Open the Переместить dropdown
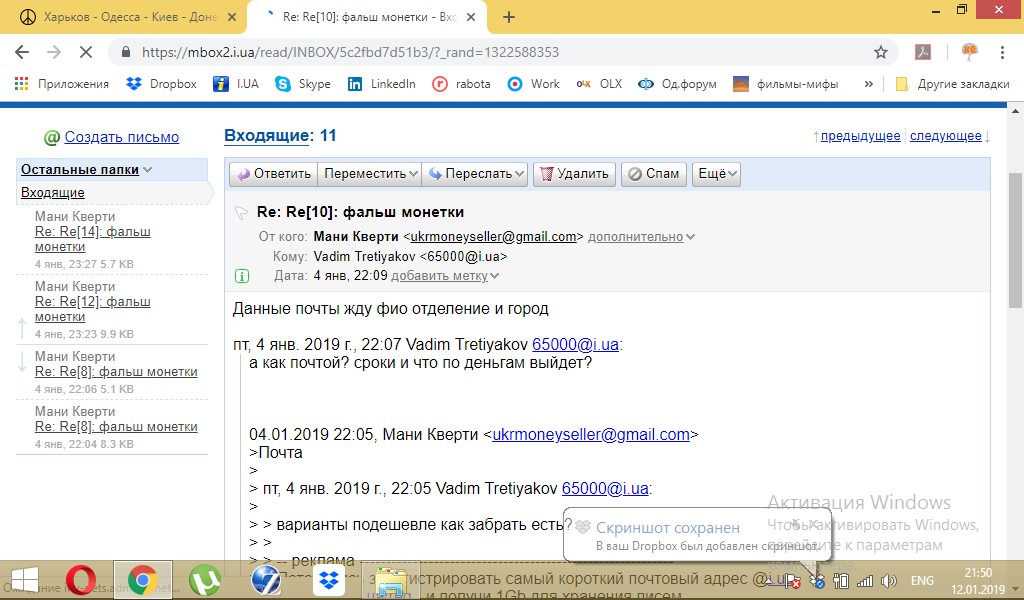Screen dimensions: 1024x600 [x=370, y=174]
